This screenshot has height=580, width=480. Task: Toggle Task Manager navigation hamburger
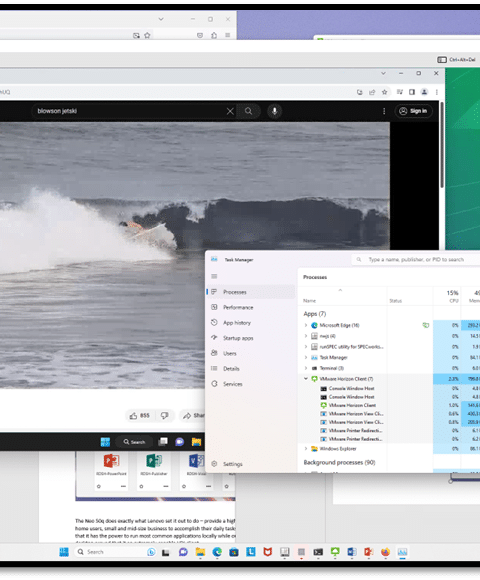214,276
